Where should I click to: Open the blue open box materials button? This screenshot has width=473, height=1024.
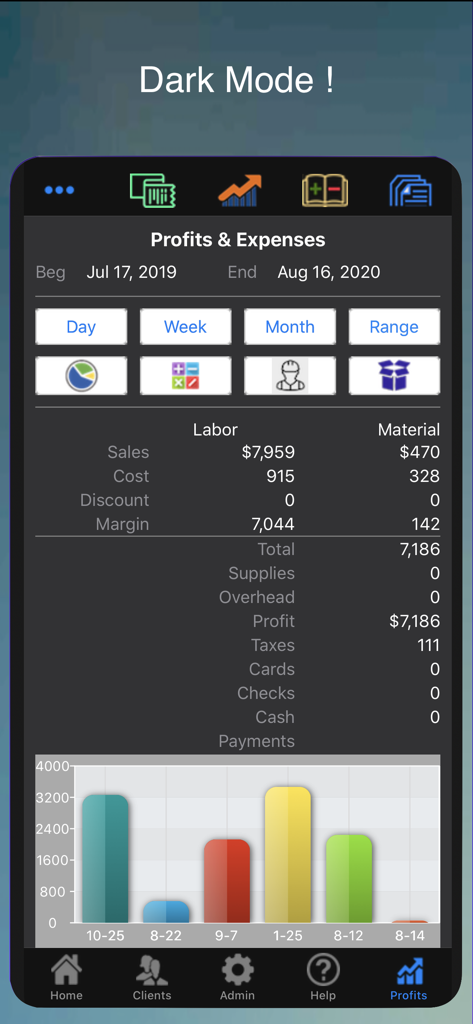[x=394, y=376]
